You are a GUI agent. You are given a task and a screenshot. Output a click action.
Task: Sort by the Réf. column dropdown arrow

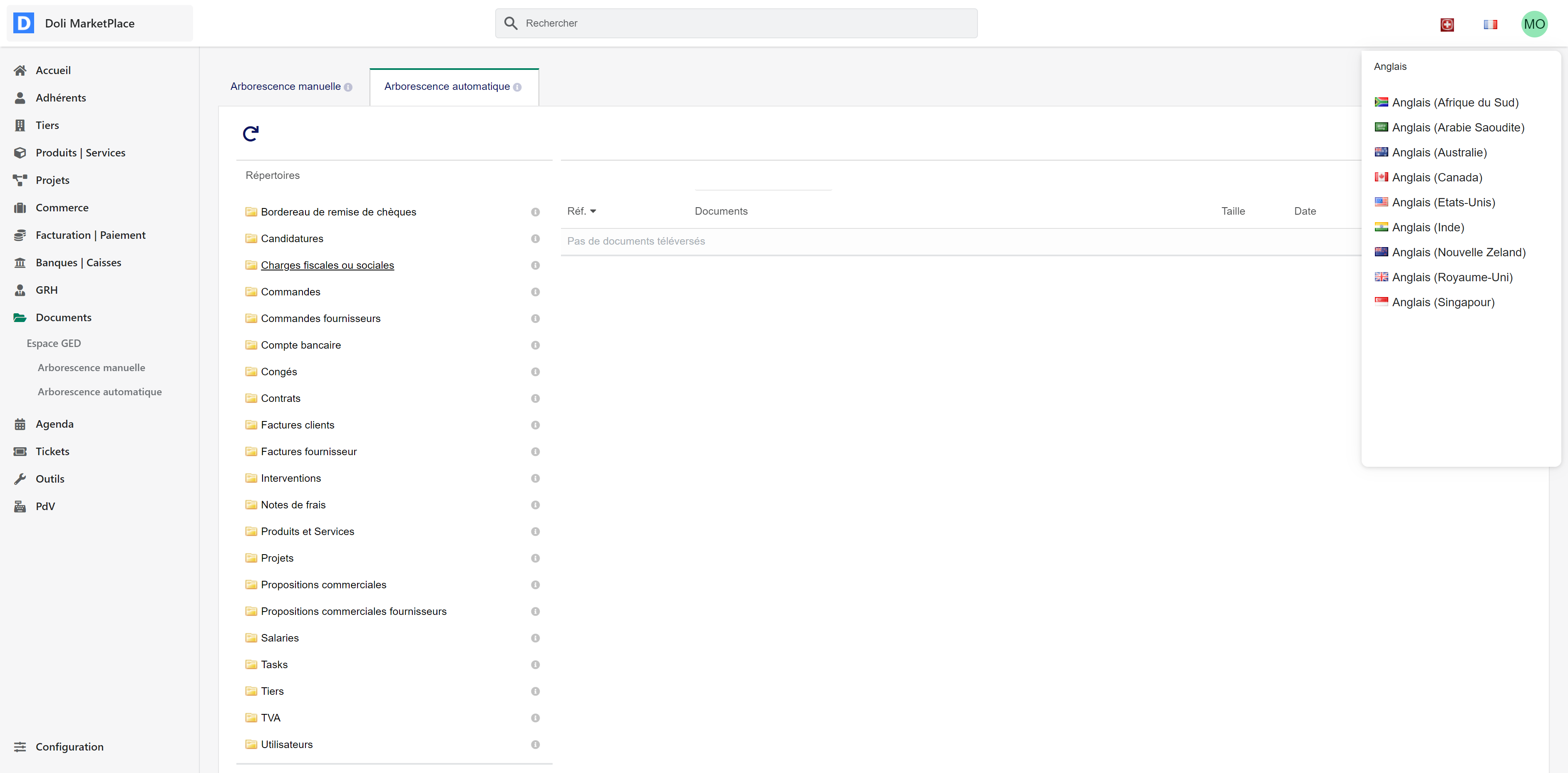(x=593, y=211)
